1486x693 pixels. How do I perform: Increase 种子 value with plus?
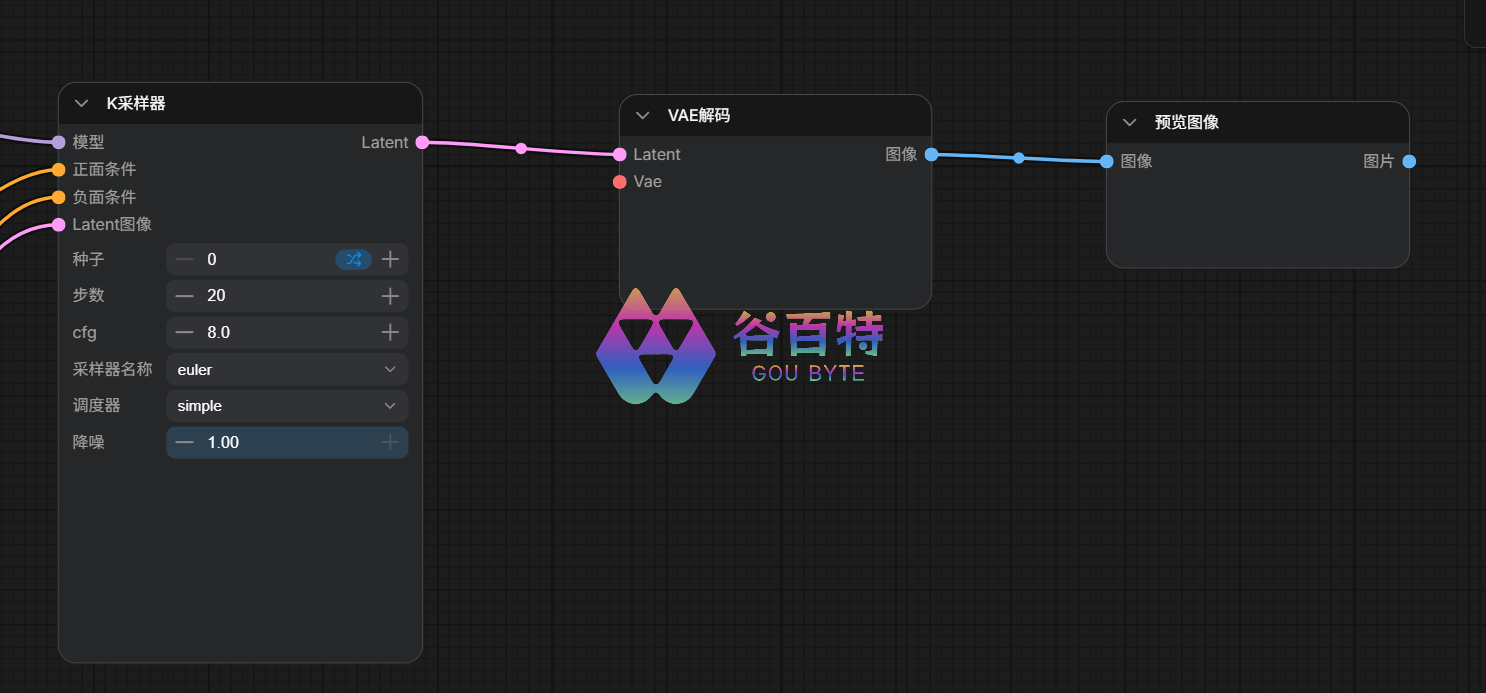(x=390, y=259)
